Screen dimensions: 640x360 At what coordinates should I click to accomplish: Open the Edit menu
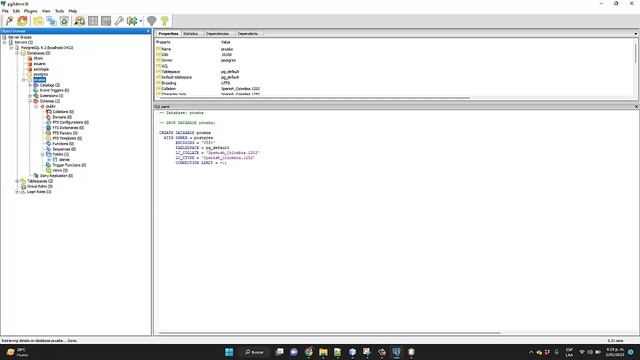point(16,11)
